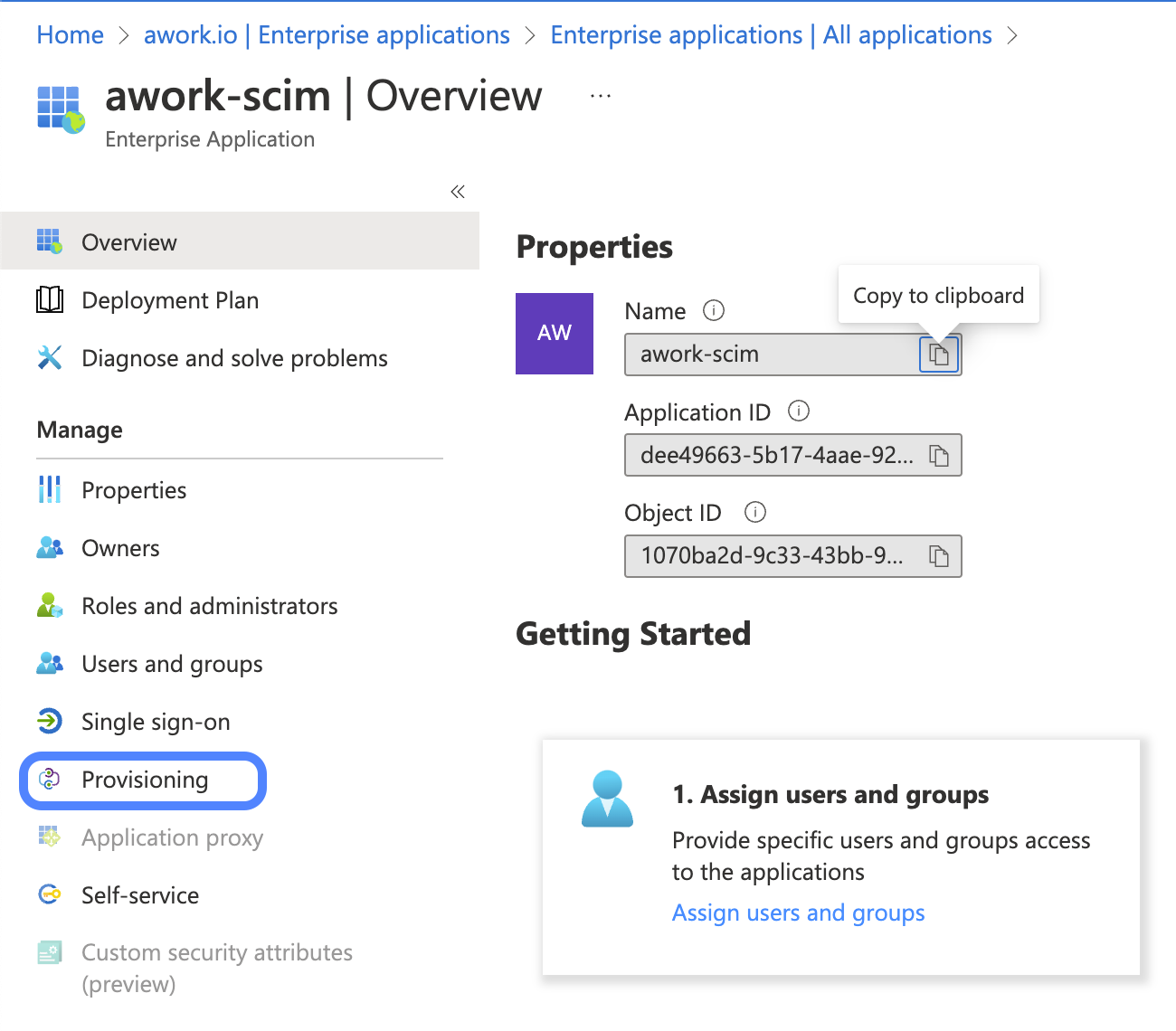
Task: Collapse the sidebar with double chevron
Action: click(x=458, y=191)
